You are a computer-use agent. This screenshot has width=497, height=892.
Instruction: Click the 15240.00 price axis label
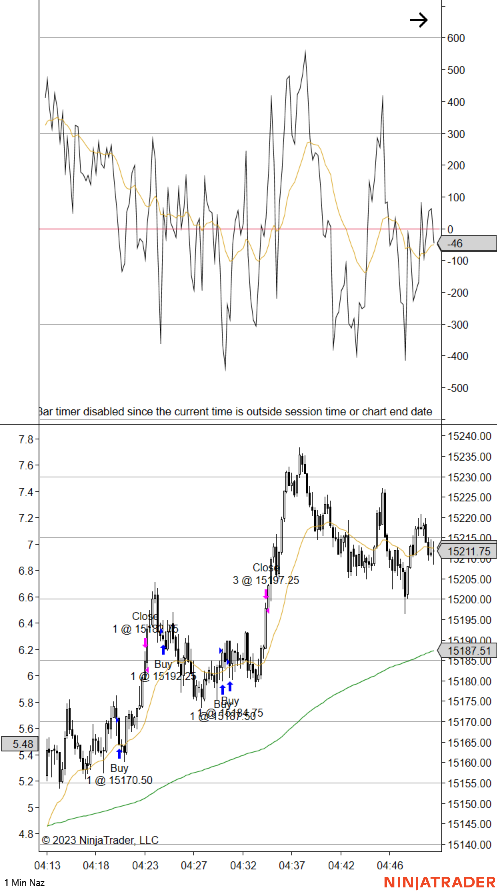point(469,436)
